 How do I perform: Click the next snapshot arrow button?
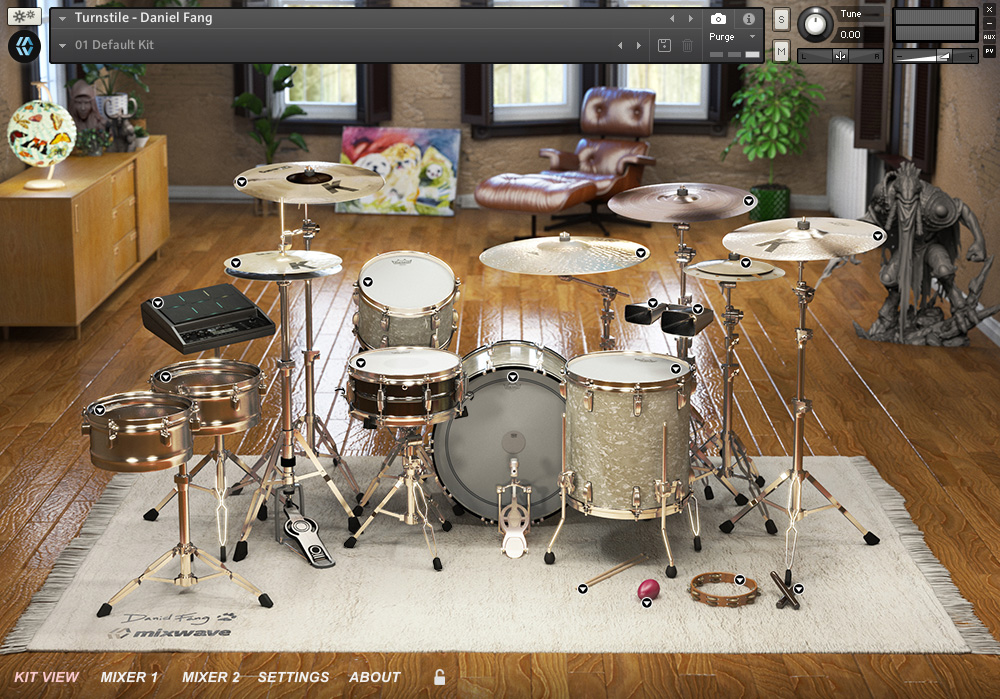(637, 45)
